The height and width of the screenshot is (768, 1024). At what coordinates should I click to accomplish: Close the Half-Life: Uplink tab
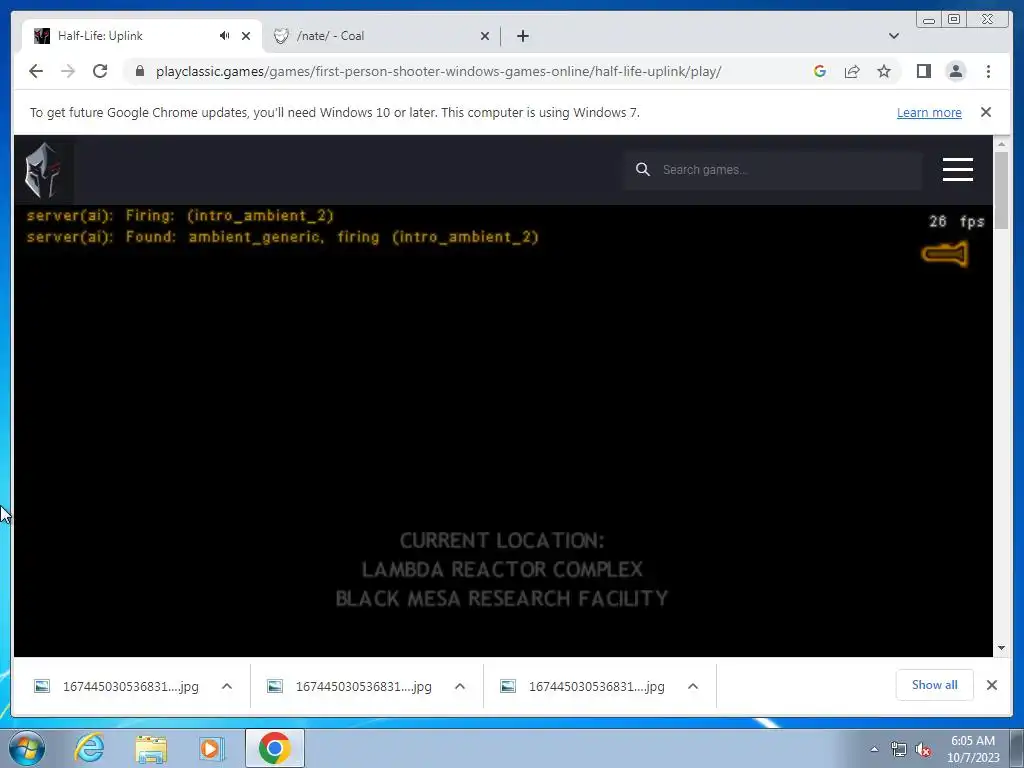[x=246, y=36]
